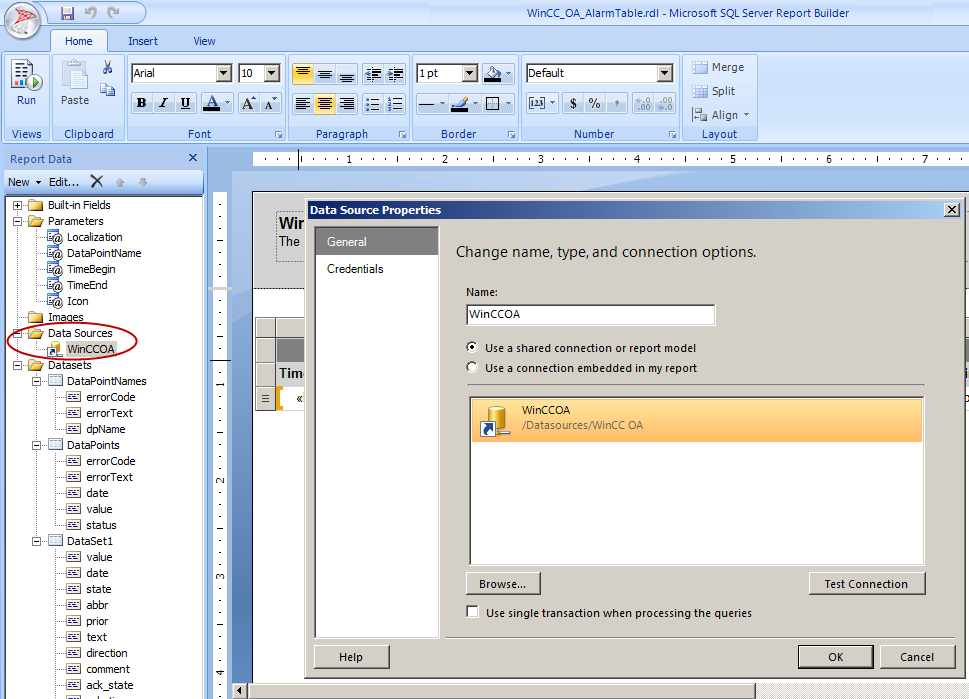
Task: Switch to the Insert ribbon tab
Action: tap(143, 41)
